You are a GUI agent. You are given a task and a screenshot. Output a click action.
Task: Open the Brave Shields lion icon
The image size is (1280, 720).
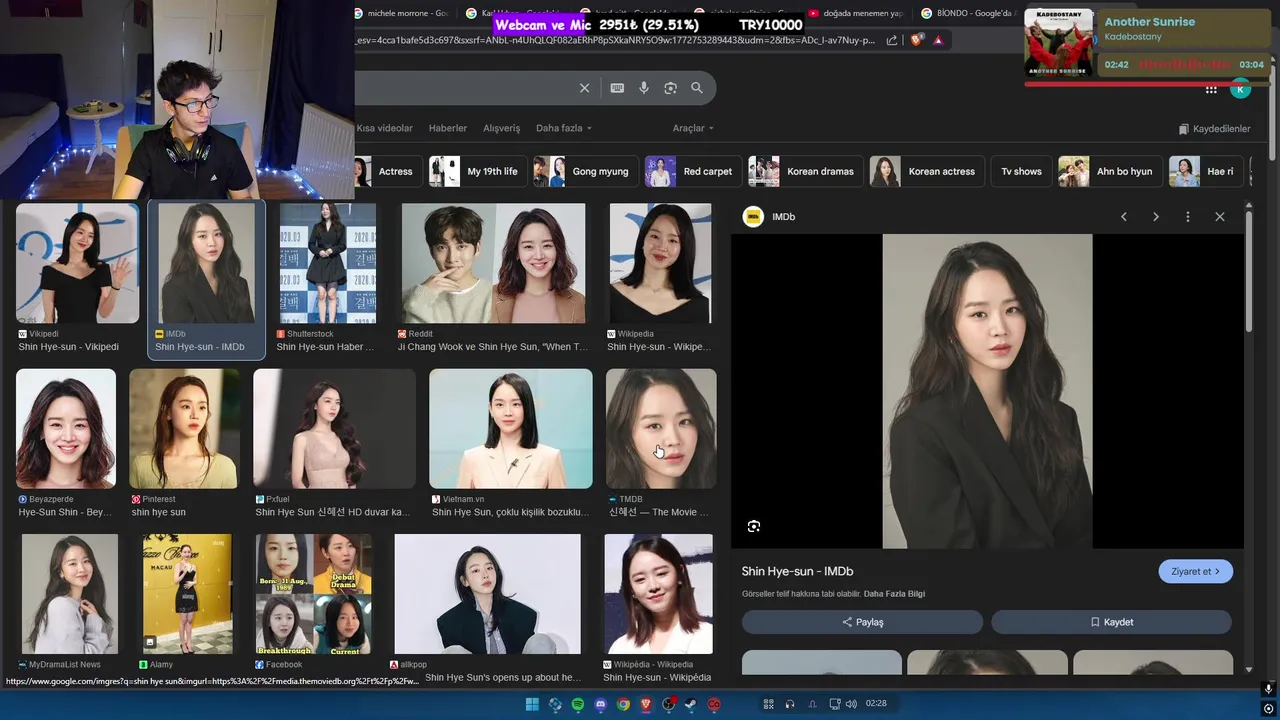click(916, 40)
